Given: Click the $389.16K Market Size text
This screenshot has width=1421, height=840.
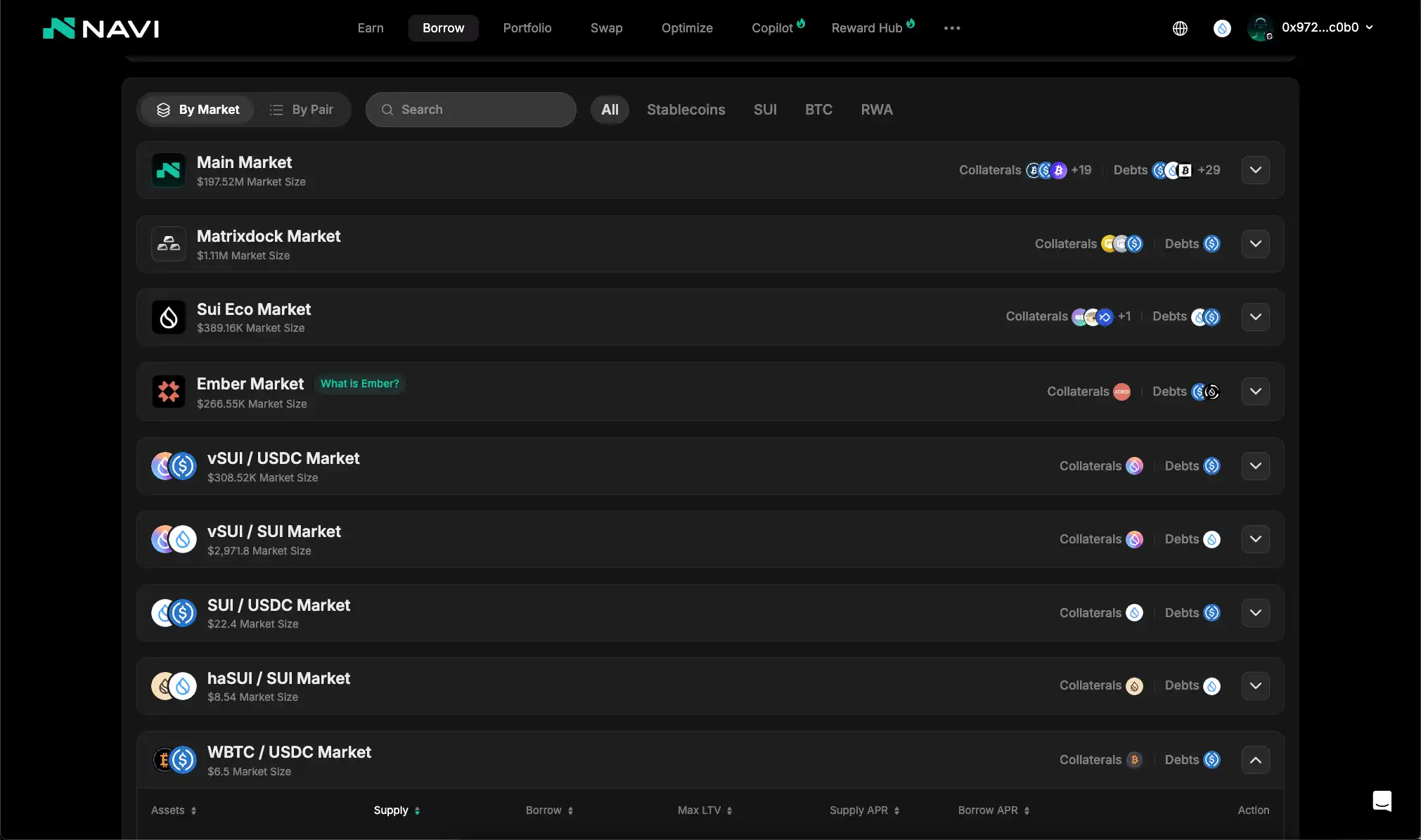Looking at the screenshot, I should 251,328.
